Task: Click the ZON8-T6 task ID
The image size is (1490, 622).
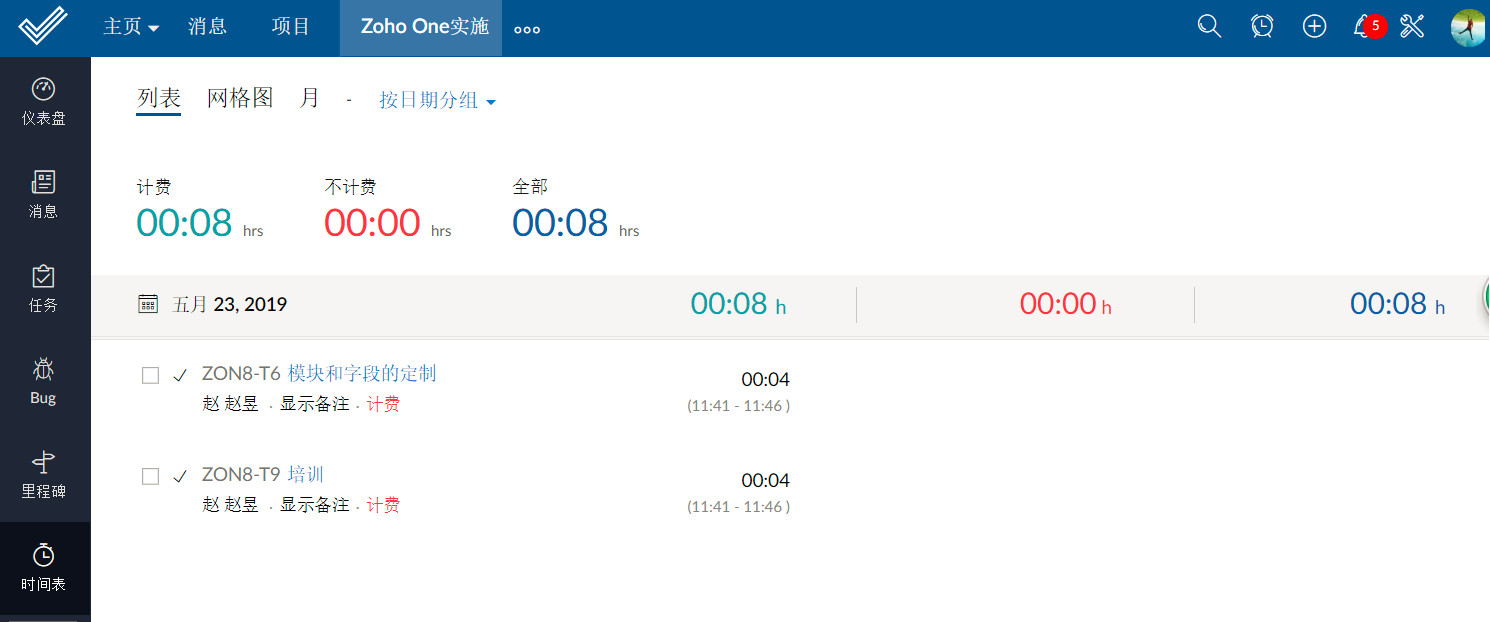Action: [x=241, y=375]
